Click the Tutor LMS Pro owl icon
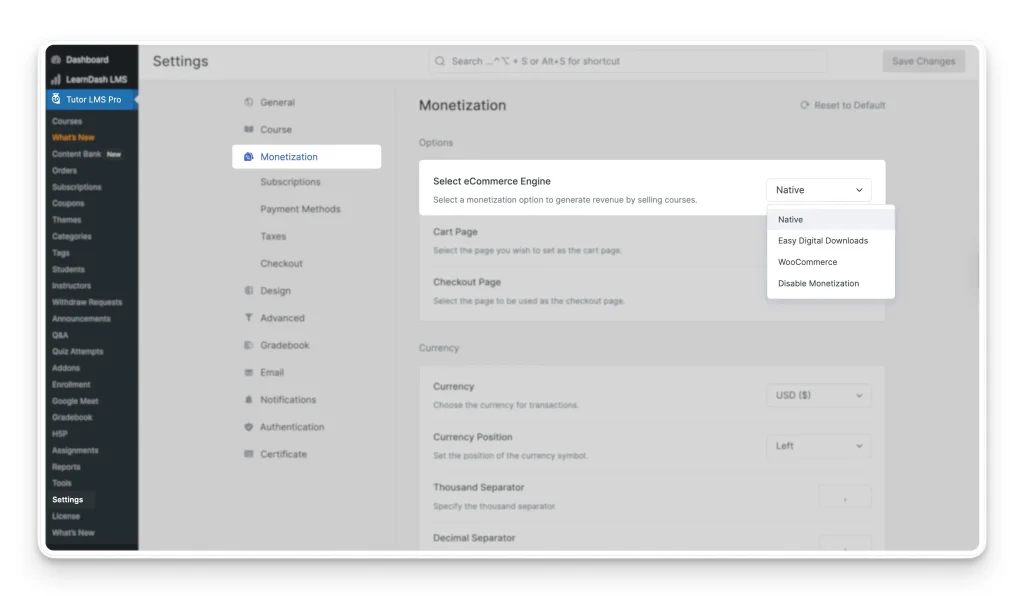Screen dimensions: 1024x596 [x=56, y=99]
